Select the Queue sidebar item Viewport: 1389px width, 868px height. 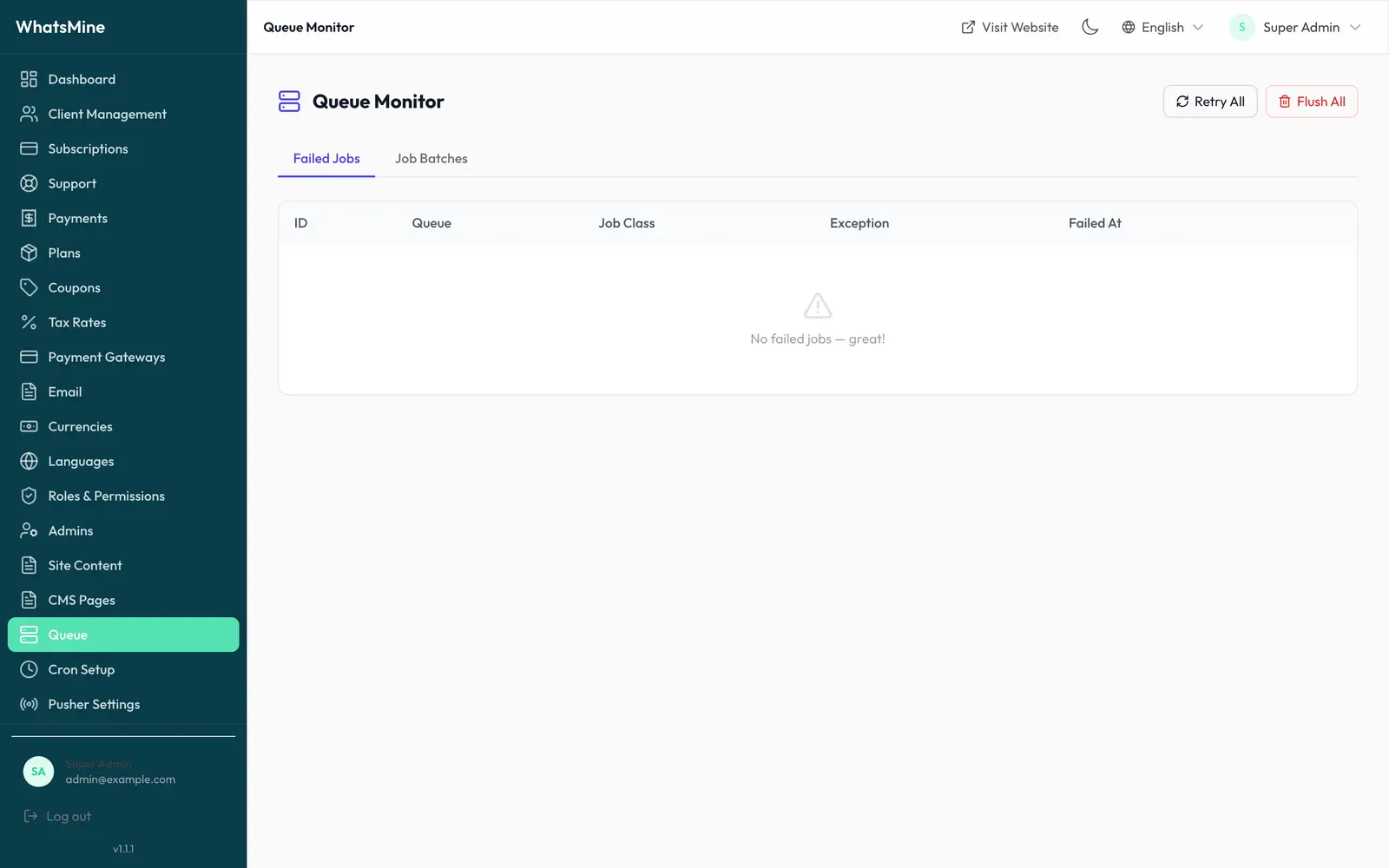click(123, 635)
